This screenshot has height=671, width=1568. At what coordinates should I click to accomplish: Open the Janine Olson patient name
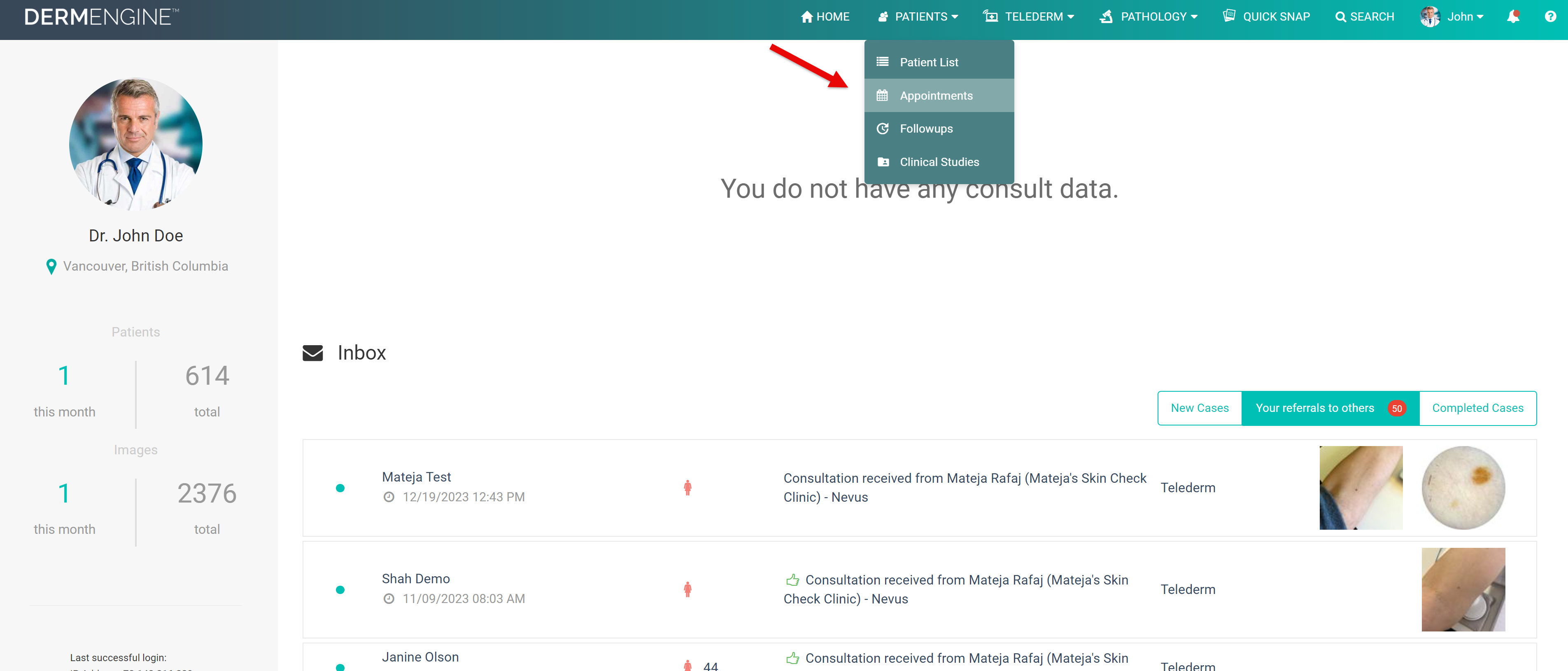click(420, 657)
